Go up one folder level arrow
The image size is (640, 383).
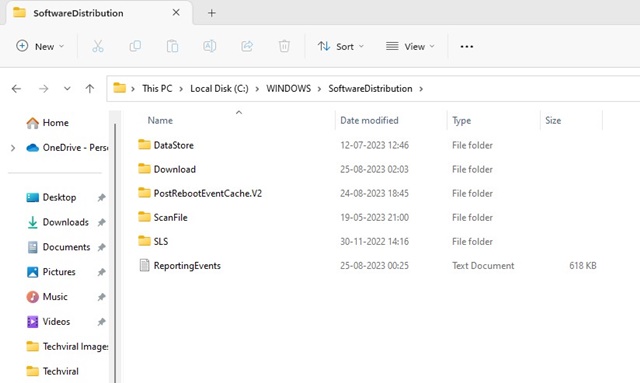click(90, 88)
